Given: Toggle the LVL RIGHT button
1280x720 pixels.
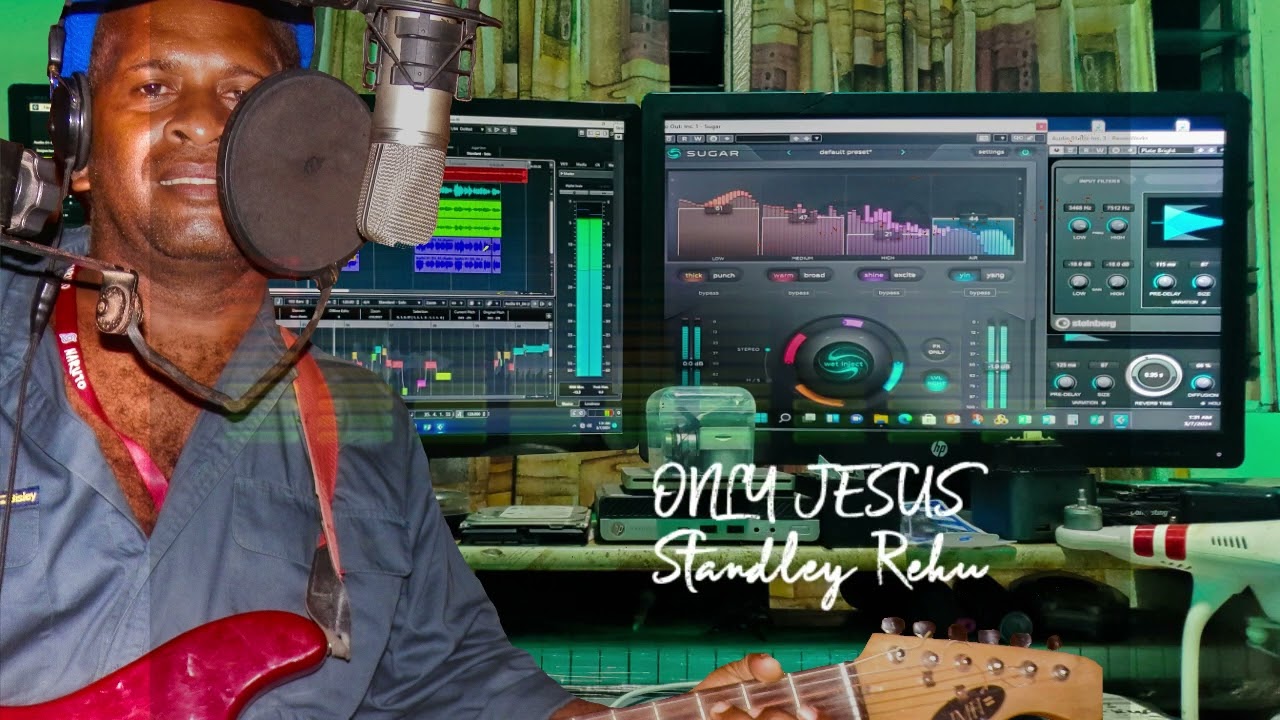Looking at the screenshot, I should coord(936,381).
